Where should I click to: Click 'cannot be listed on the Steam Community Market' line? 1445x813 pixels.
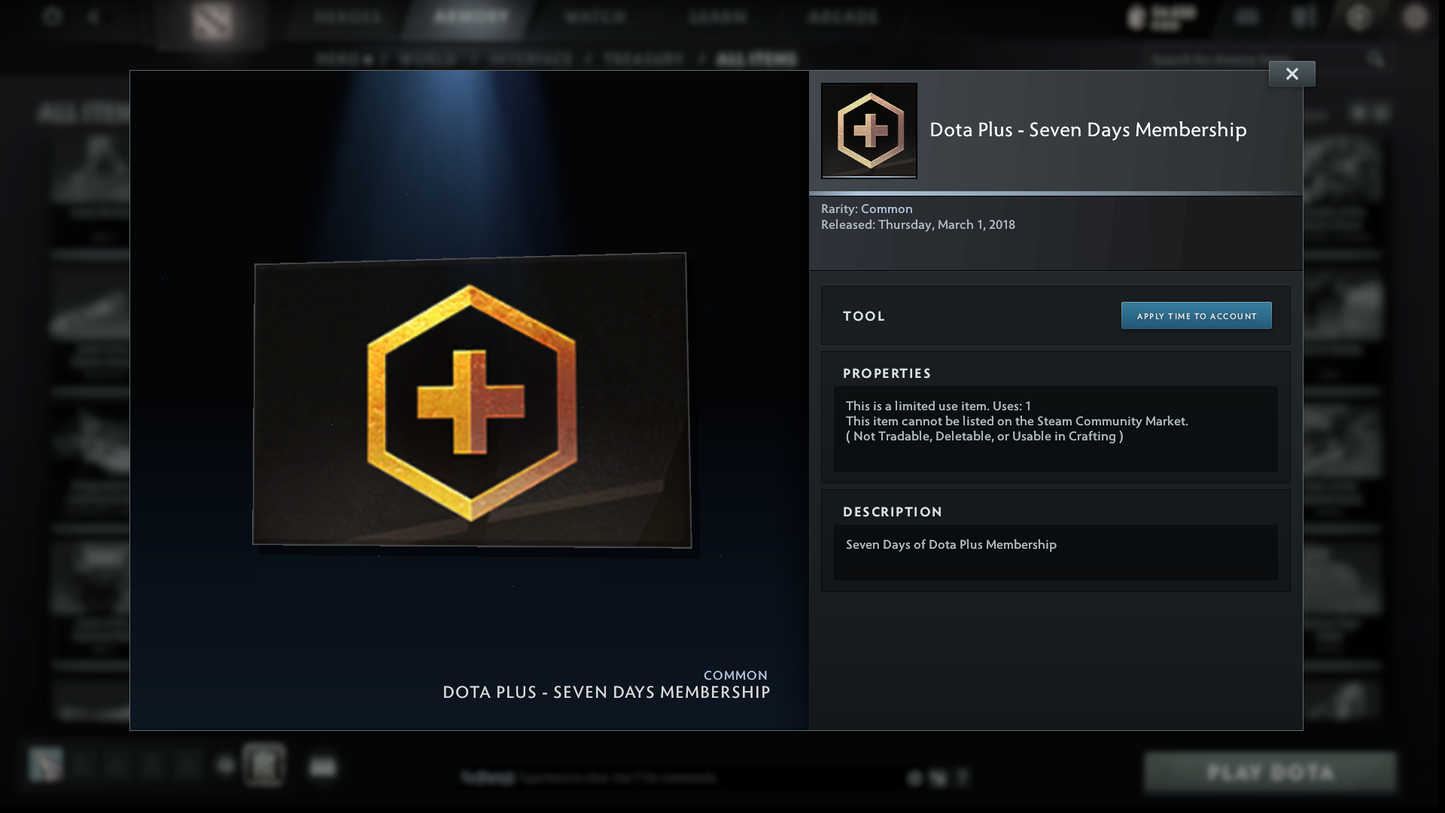pos(1017,421)
